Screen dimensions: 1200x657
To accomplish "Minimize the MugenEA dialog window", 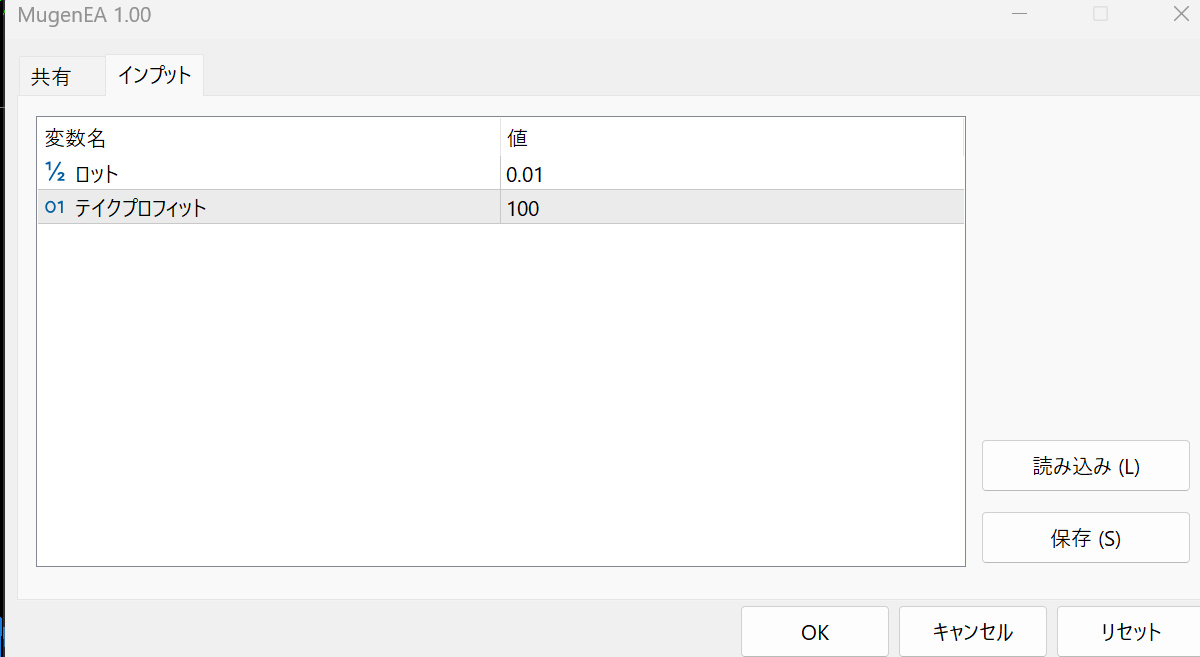I will (x=1019, y=14).
